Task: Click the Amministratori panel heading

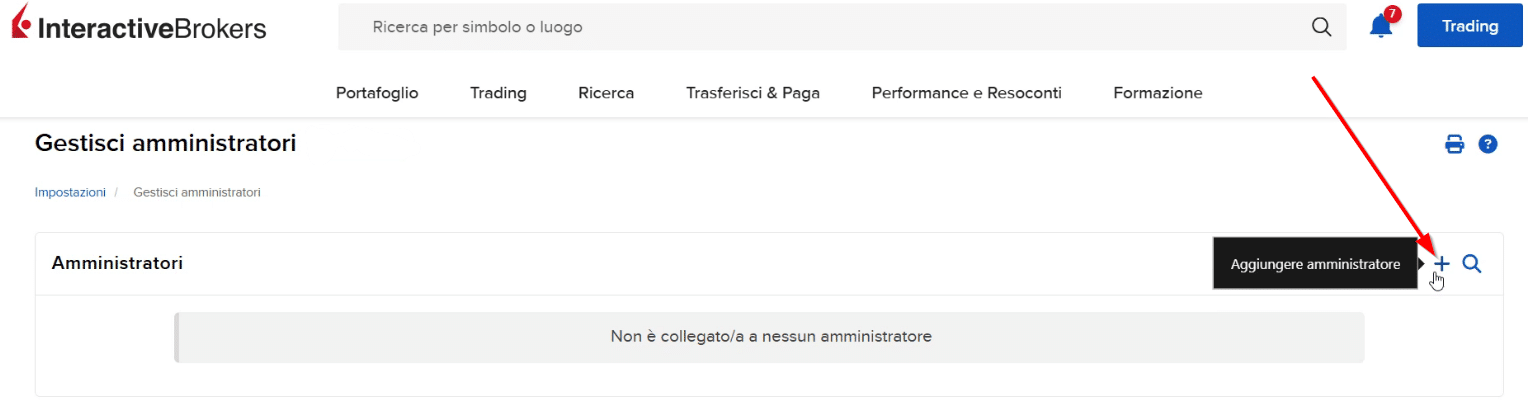Action: tap(117, 264)
